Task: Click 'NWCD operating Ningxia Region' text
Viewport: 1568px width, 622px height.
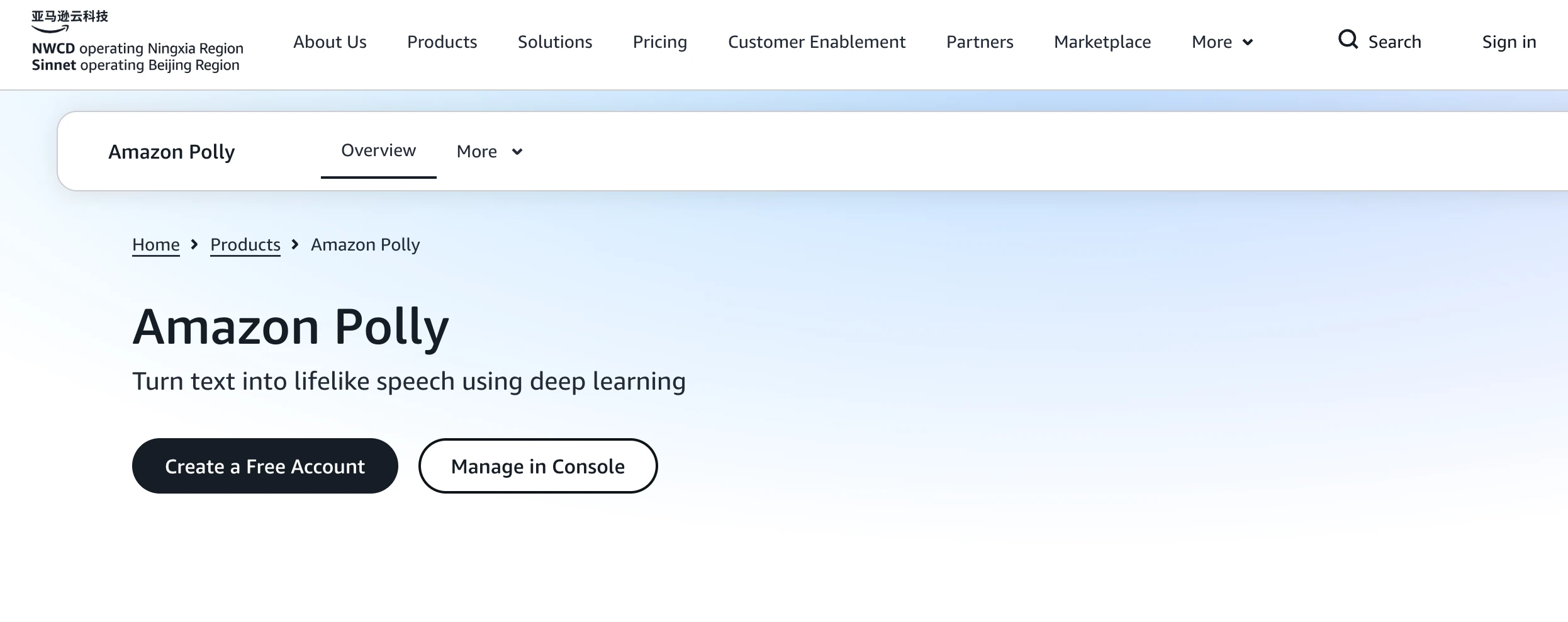Action: pos(138,48)
